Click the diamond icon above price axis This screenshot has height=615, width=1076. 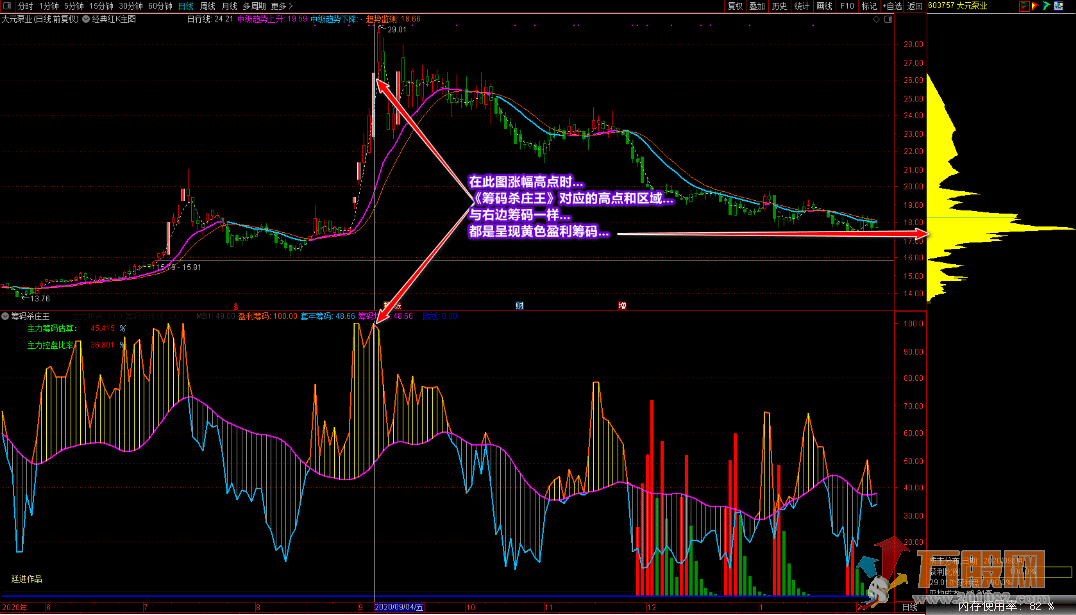tap(877, 19)
